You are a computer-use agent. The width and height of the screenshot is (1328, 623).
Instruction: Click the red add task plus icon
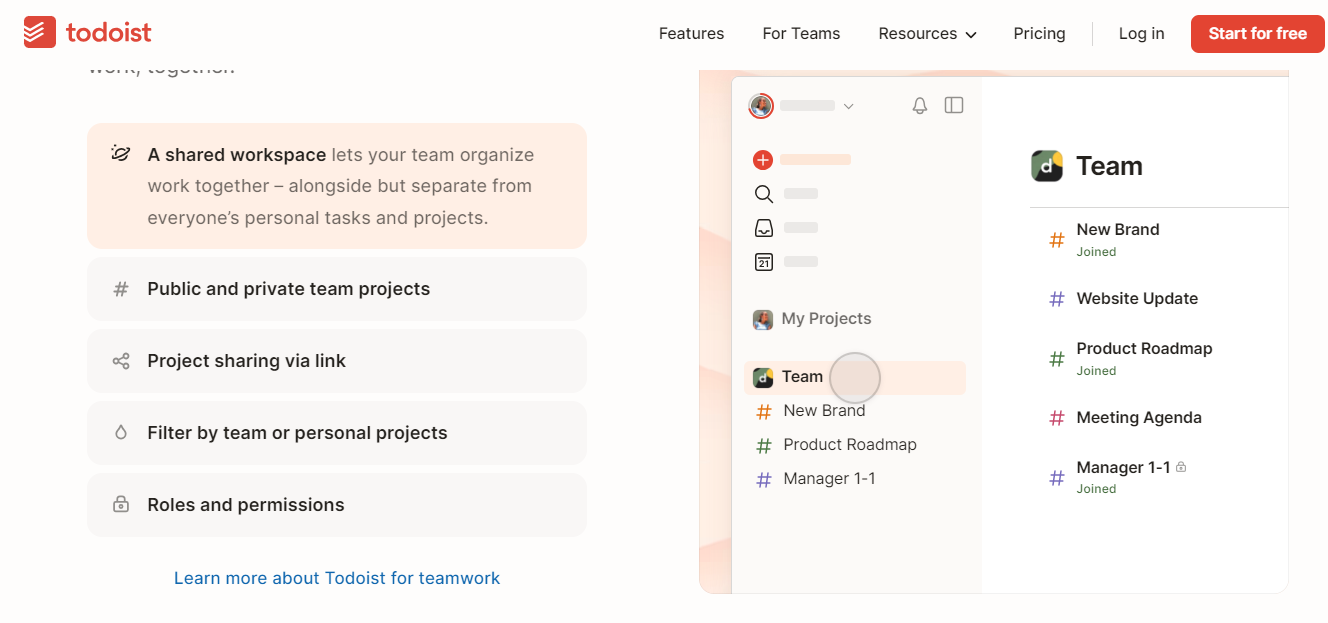763,159
